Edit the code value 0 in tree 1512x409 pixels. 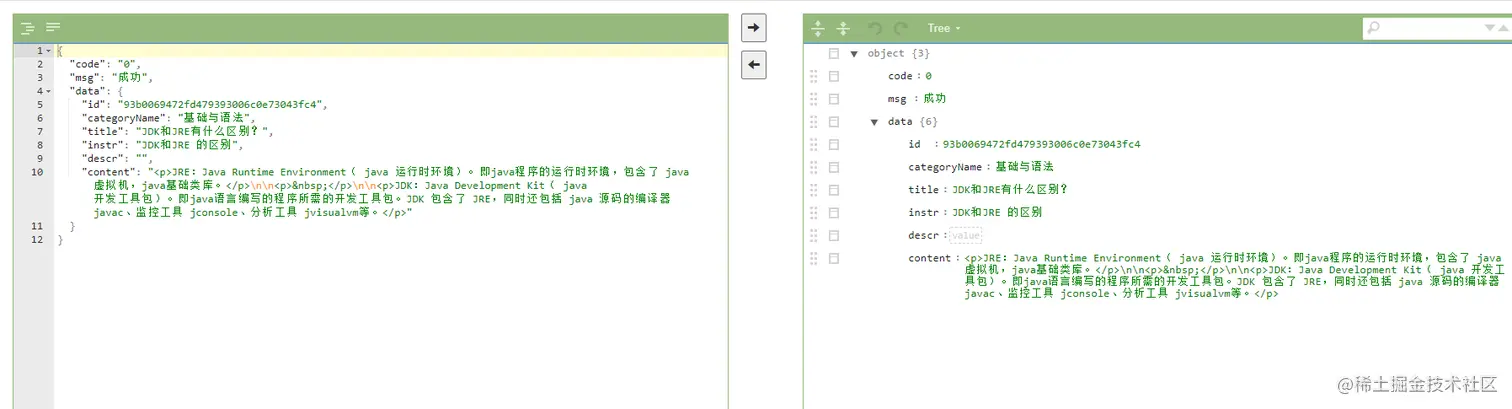tap(928, 76)
